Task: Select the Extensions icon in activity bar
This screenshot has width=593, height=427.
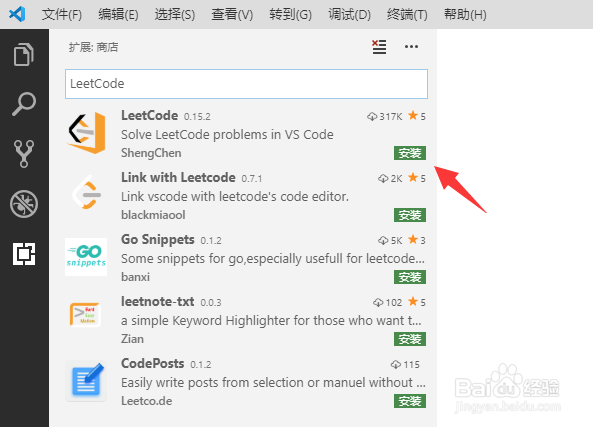Action: coord(24,254)
